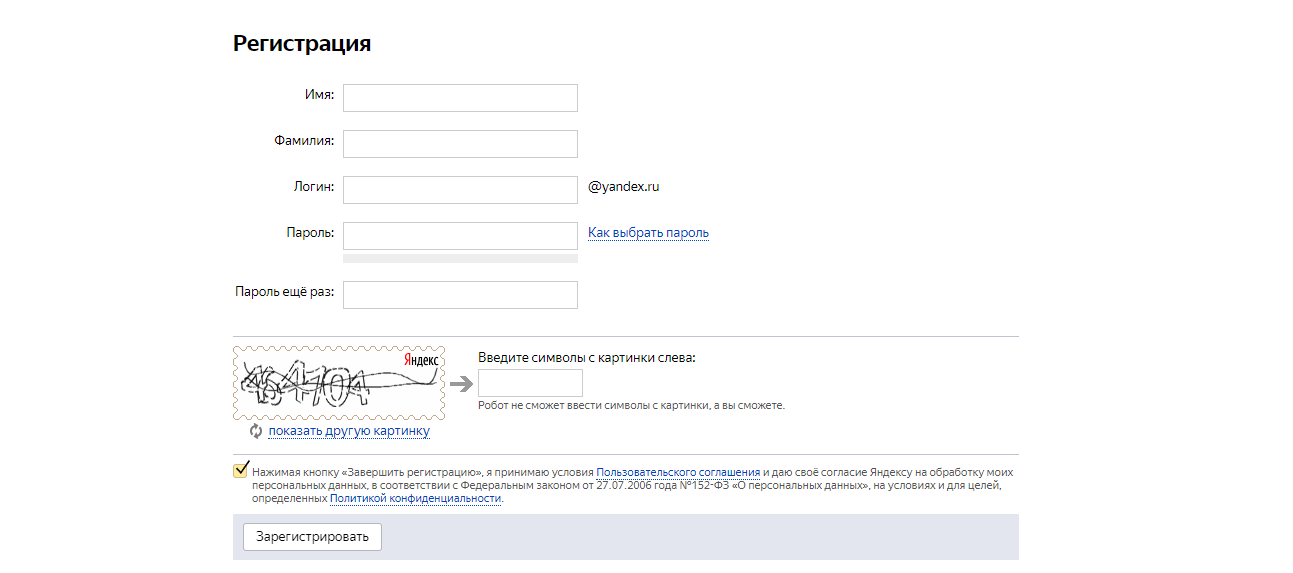Click the password strength indicator bar
The width and height of the screenshot is (1293, 573).
tap(460, 258)
